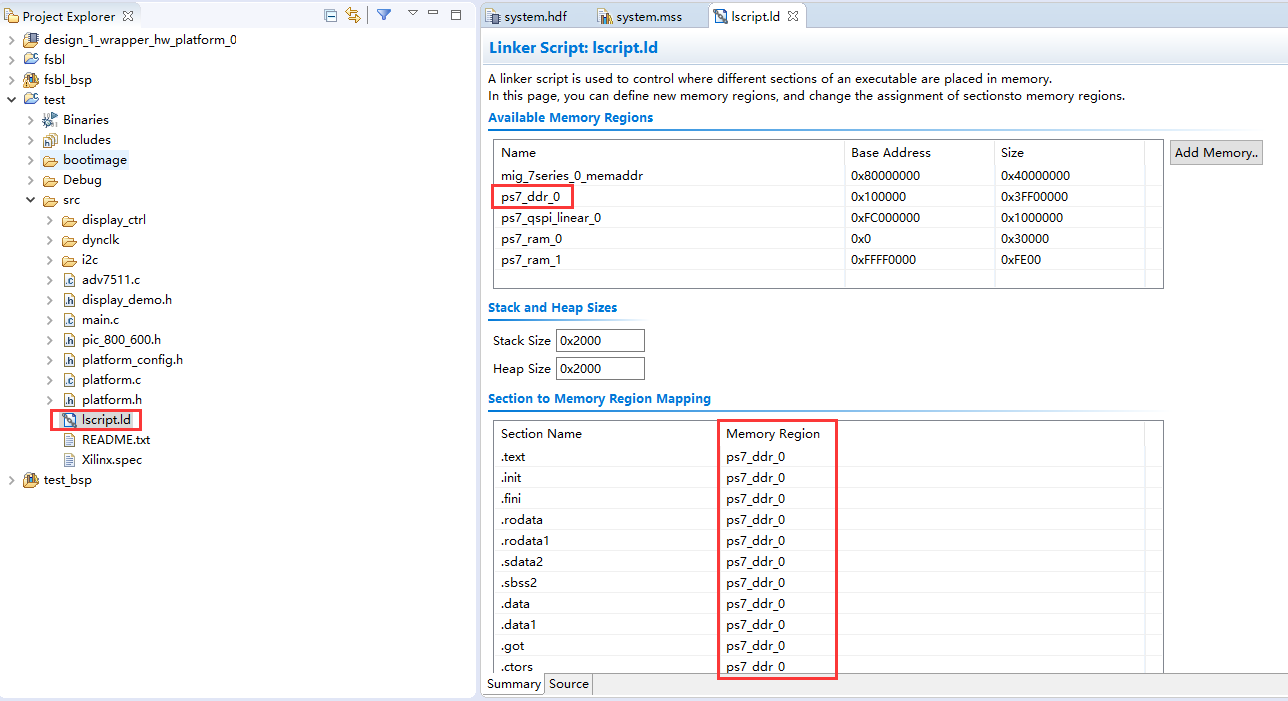Viewport: 1288px width, 701px height.
Task: Collapse all in Project Explorer toolbar
Action: coord(331,15)
